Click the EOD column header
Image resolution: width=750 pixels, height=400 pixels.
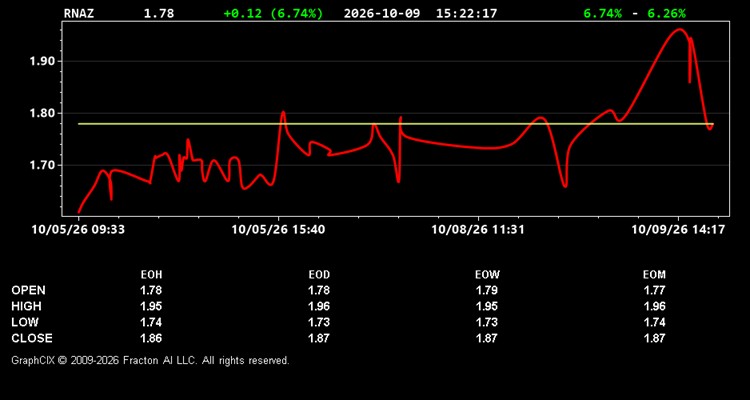coord(319,275)
